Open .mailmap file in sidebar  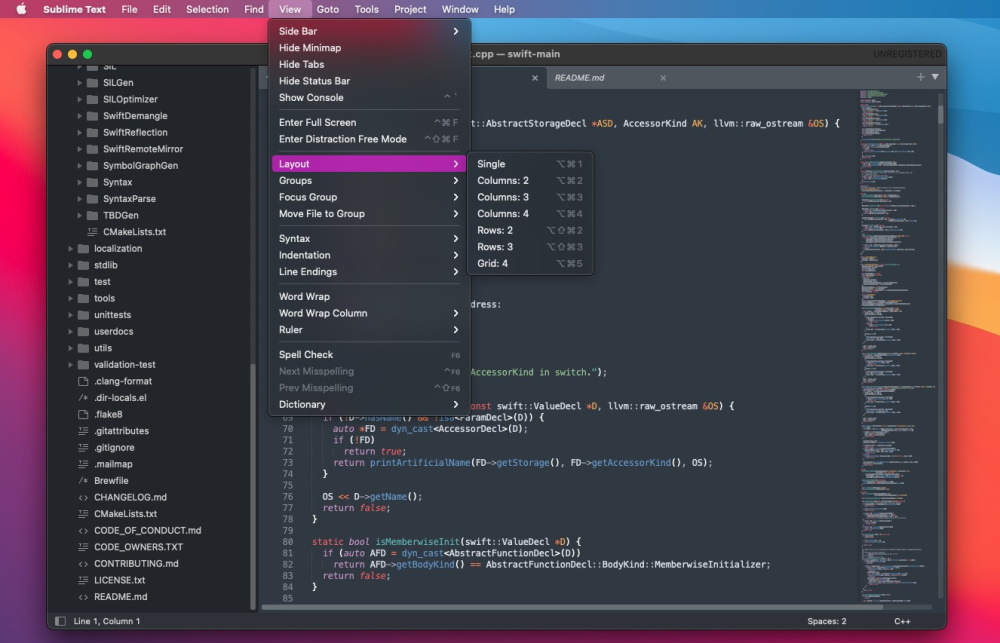[x=114, y=464]
